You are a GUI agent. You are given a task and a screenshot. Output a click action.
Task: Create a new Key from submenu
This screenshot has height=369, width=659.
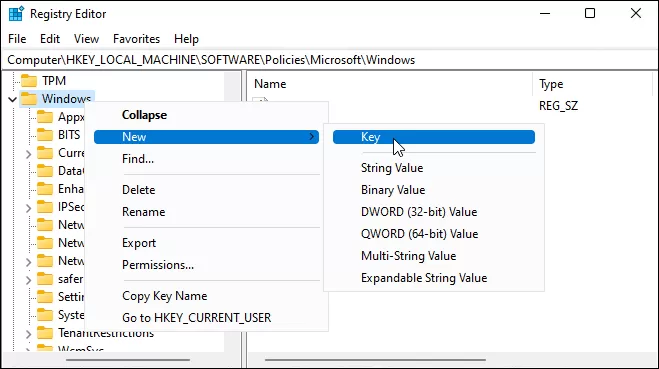(x=434, y=137)
